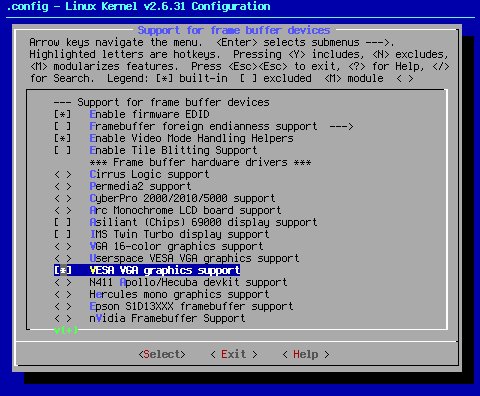The image size is (480, 396).
Task: Select N411 Apollo/Hecuba devkit support entry
Action: [188, 282]
